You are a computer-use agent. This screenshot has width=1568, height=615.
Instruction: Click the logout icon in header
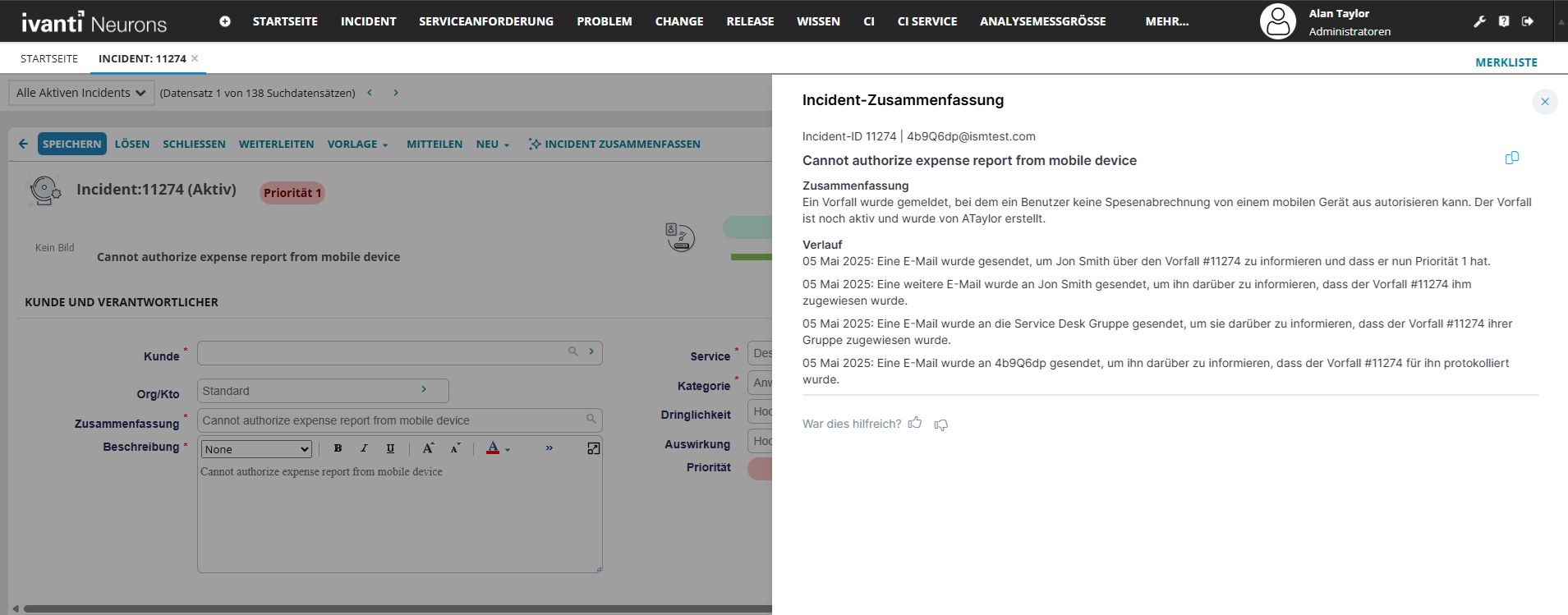coord(1528,21)
